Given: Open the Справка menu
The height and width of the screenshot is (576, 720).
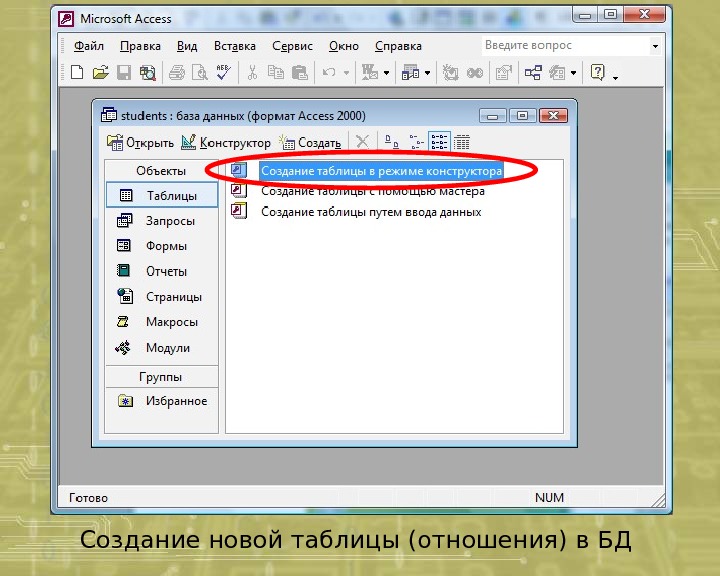Looking at the screenshot, I should [x=398, y=46].
